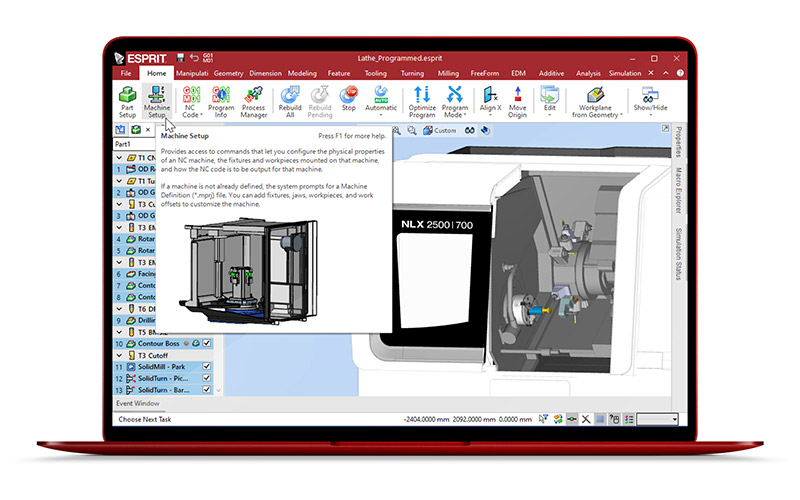800x500 pixels.
Task: Open the Properties side panel
Action: (678, 142)
